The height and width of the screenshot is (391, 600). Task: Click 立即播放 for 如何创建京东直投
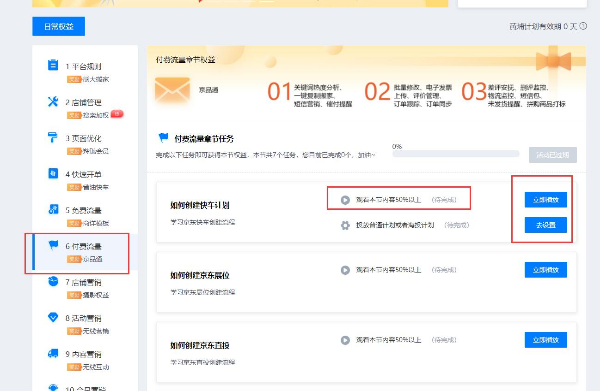tap(546, 340)
